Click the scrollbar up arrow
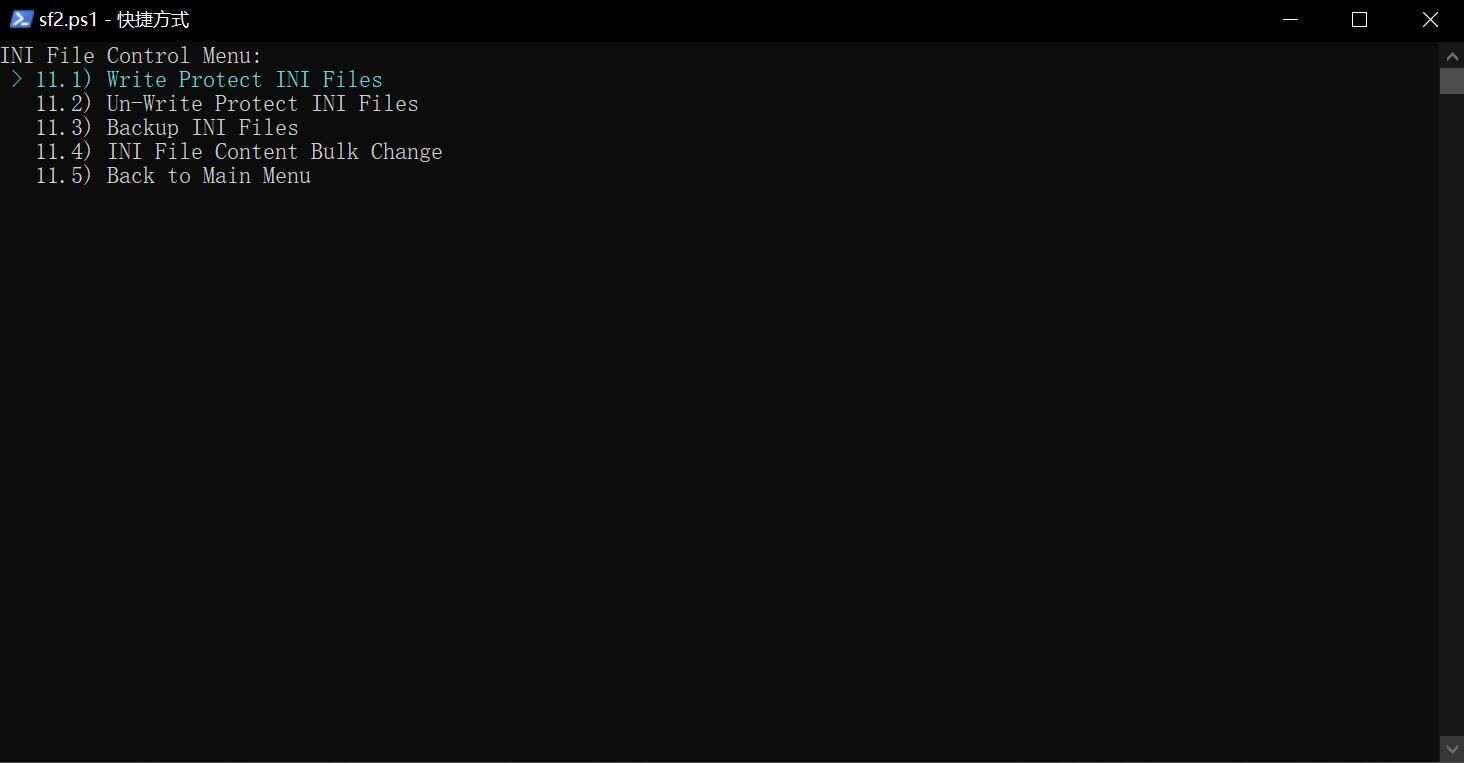1464x763 pixels. coord(1451,53)
